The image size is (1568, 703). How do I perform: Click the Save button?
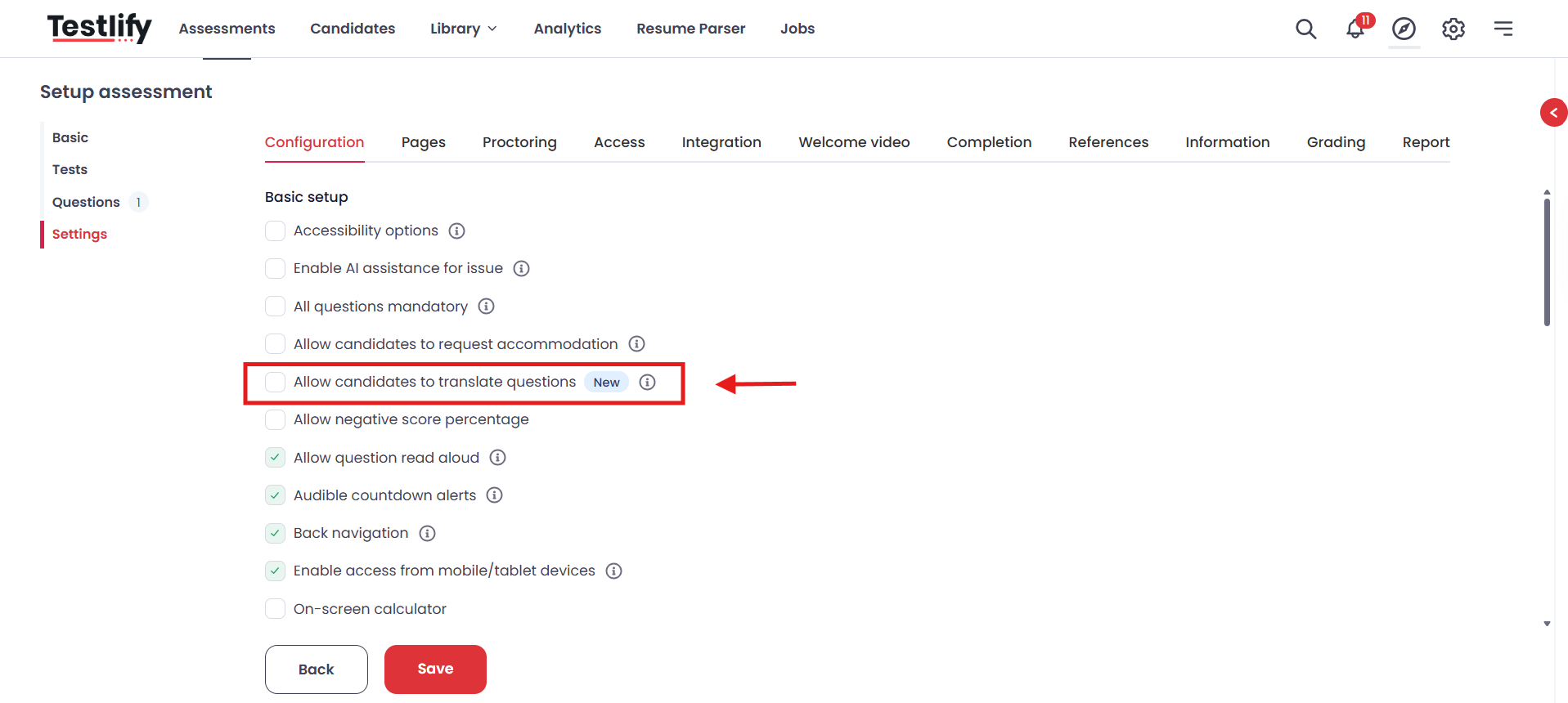(435, 669)
